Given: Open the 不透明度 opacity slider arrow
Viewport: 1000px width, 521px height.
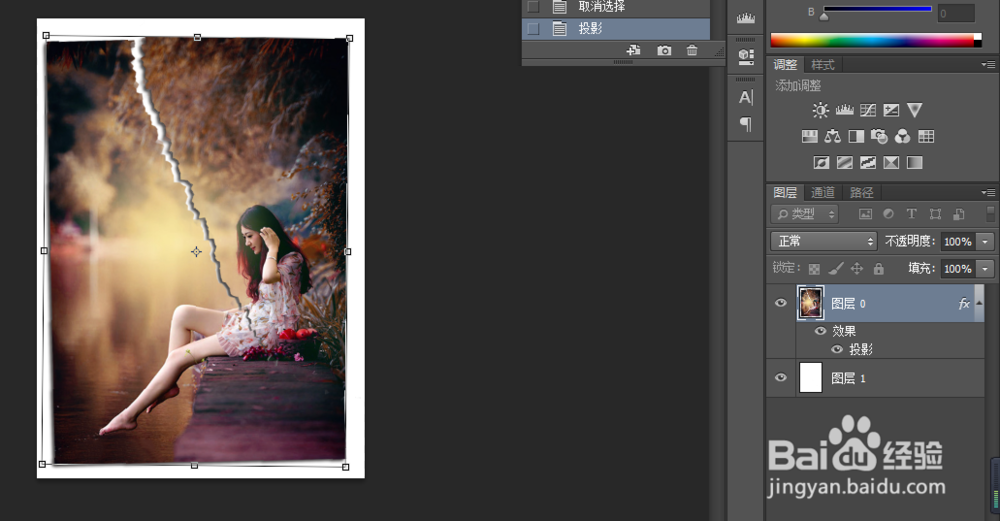Looking at the screenshot, I should (985, 242).
